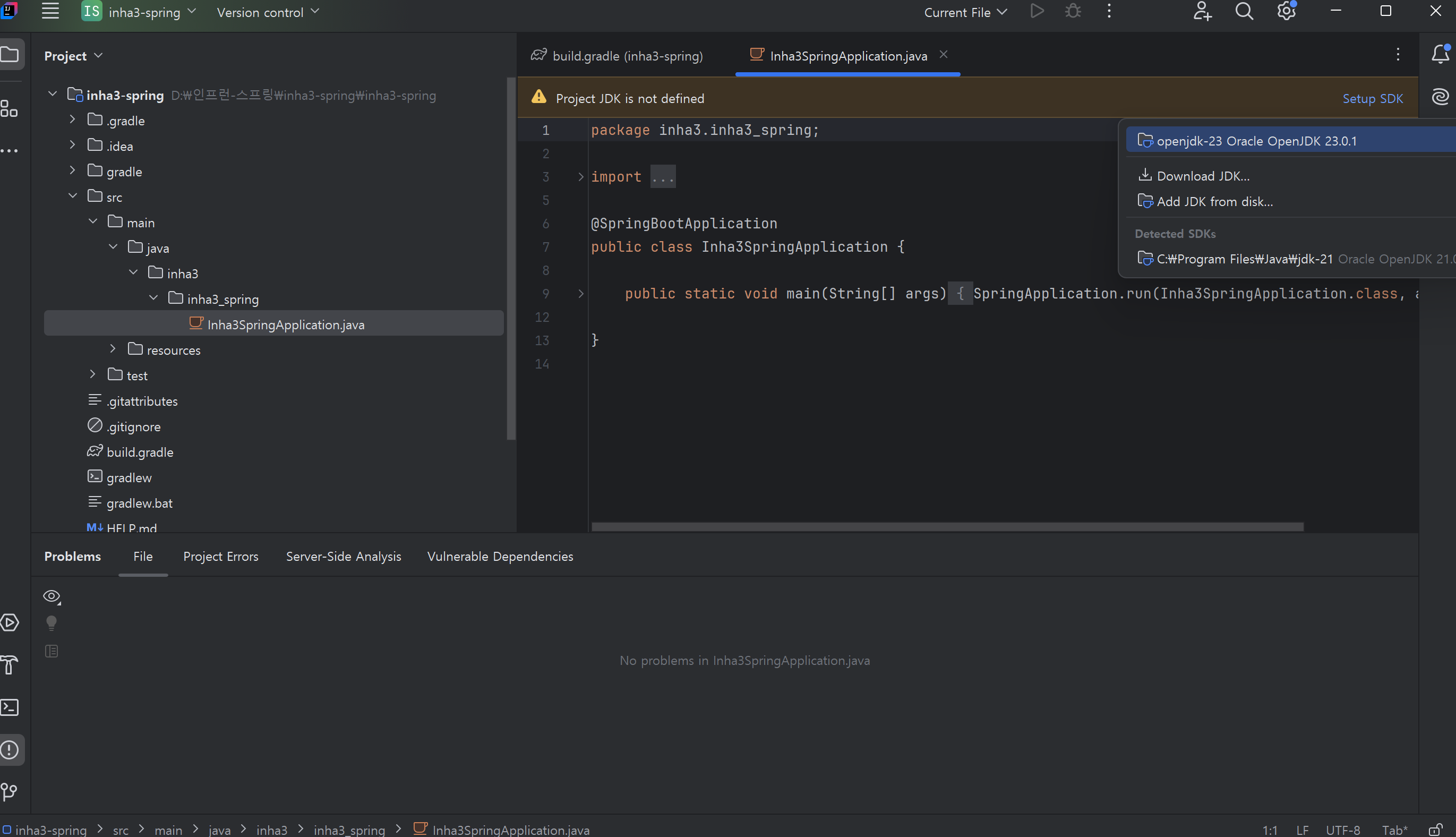The image size is (1456, 837).
Task: Open Search Everywhere magnifier
Action: click(x=1244, y=12)
